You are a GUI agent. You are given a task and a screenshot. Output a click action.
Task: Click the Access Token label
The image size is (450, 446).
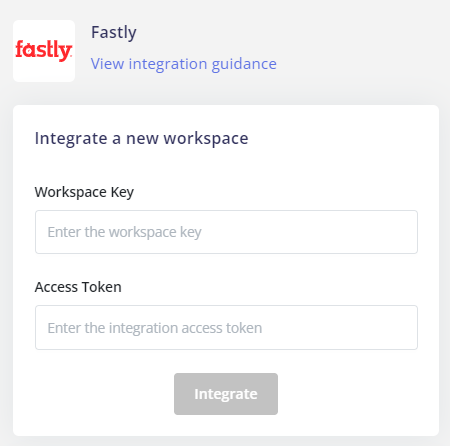78,287
